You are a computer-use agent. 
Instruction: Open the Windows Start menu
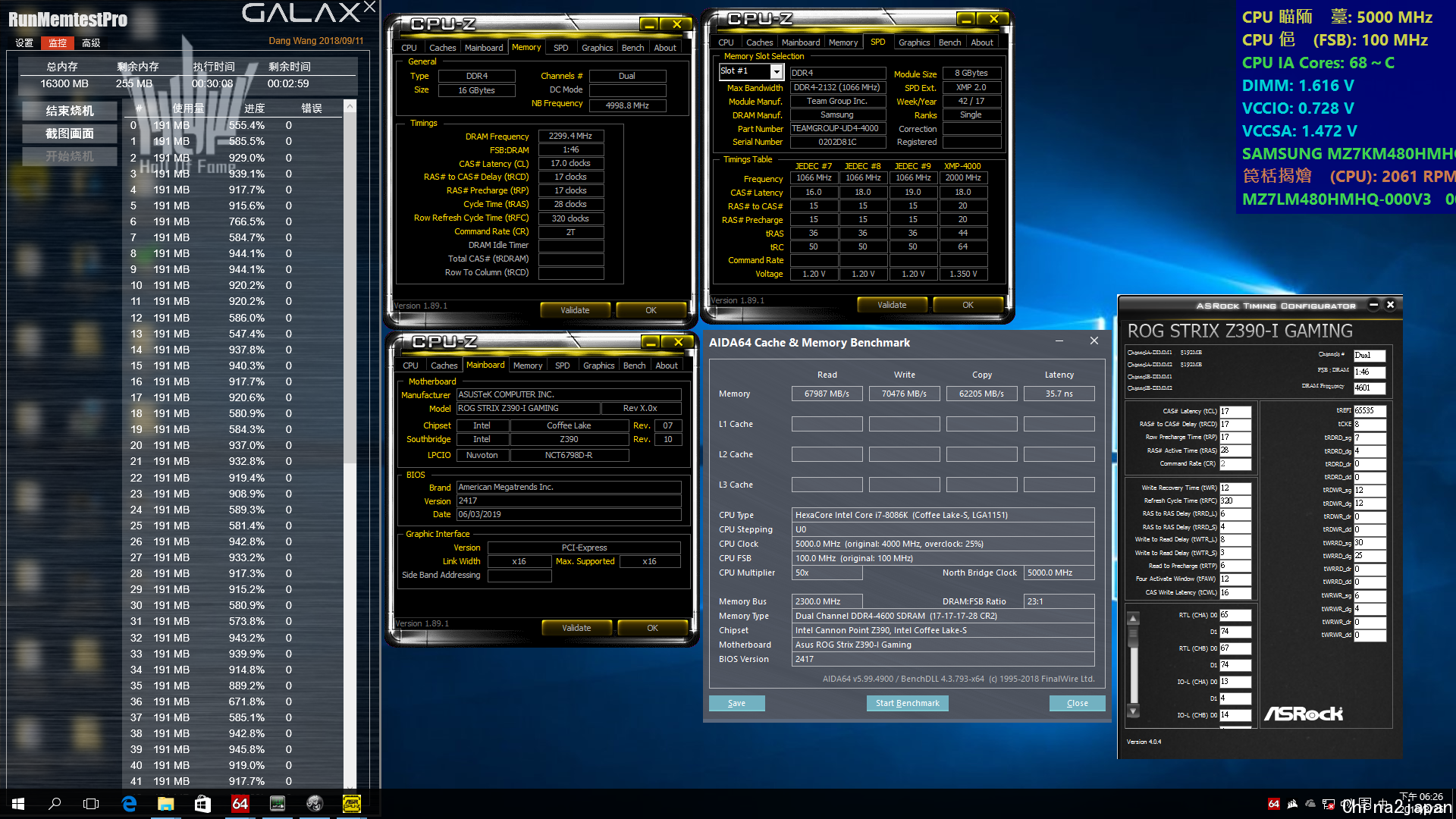pyautogui.click(x=18, y=804)
